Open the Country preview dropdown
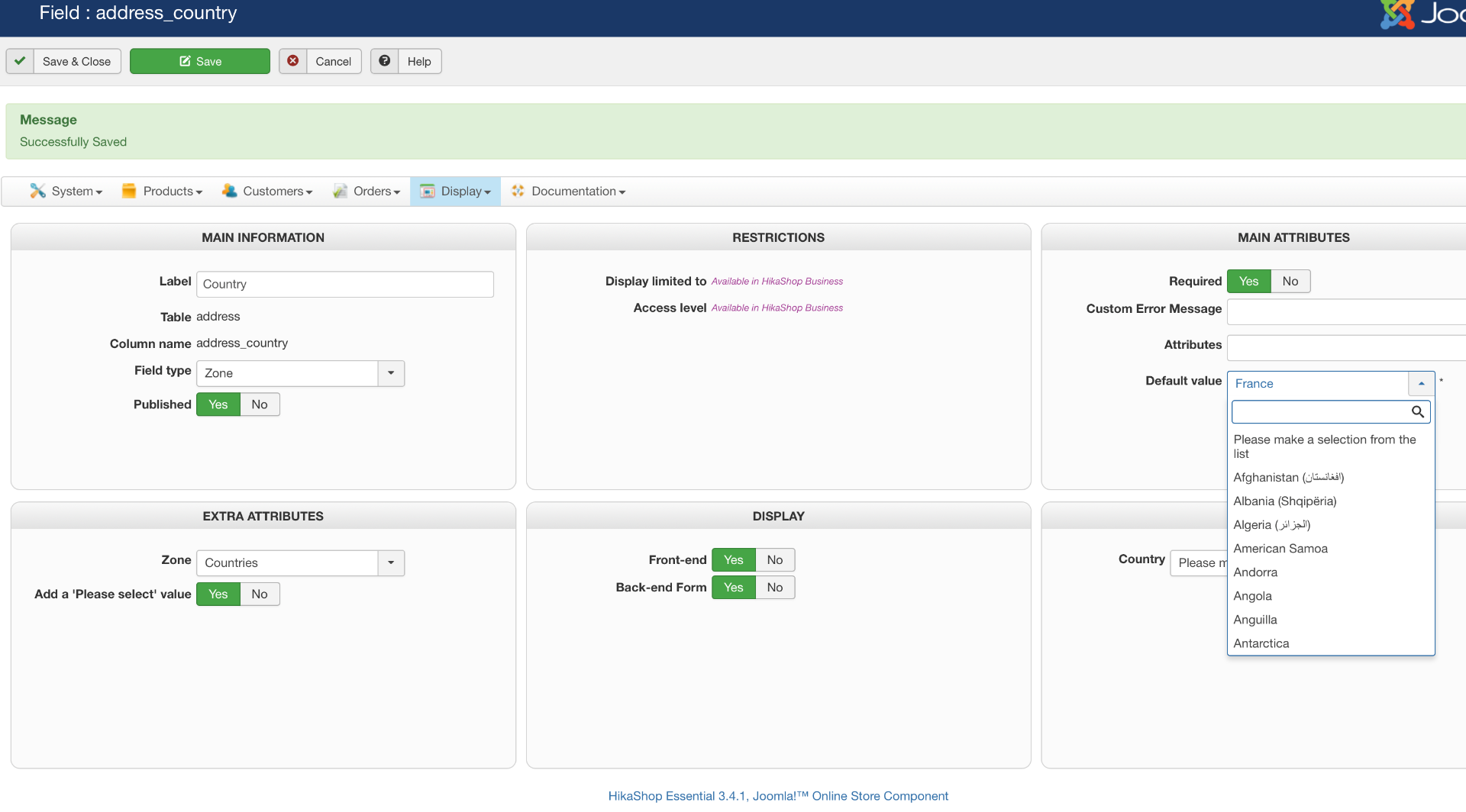Viewport: 1466px width, 812px height. [1199, 563]
